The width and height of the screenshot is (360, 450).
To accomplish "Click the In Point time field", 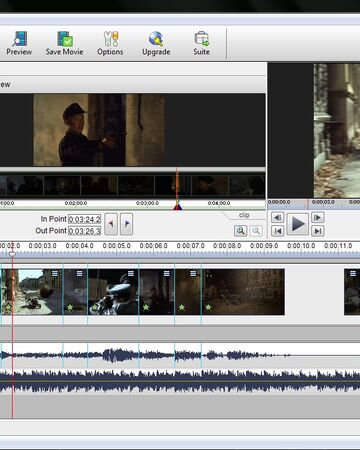I will pyautogui.click(x=84, y=219).
